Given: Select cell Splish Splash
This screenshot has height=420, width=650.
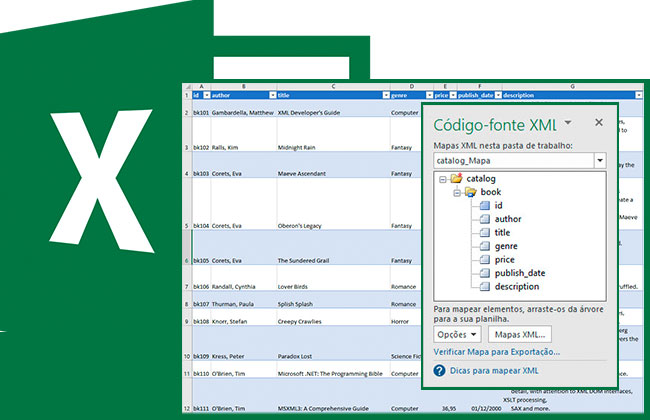Looking at the screenshot, I should pyautogui.click(x=333, y=300).
